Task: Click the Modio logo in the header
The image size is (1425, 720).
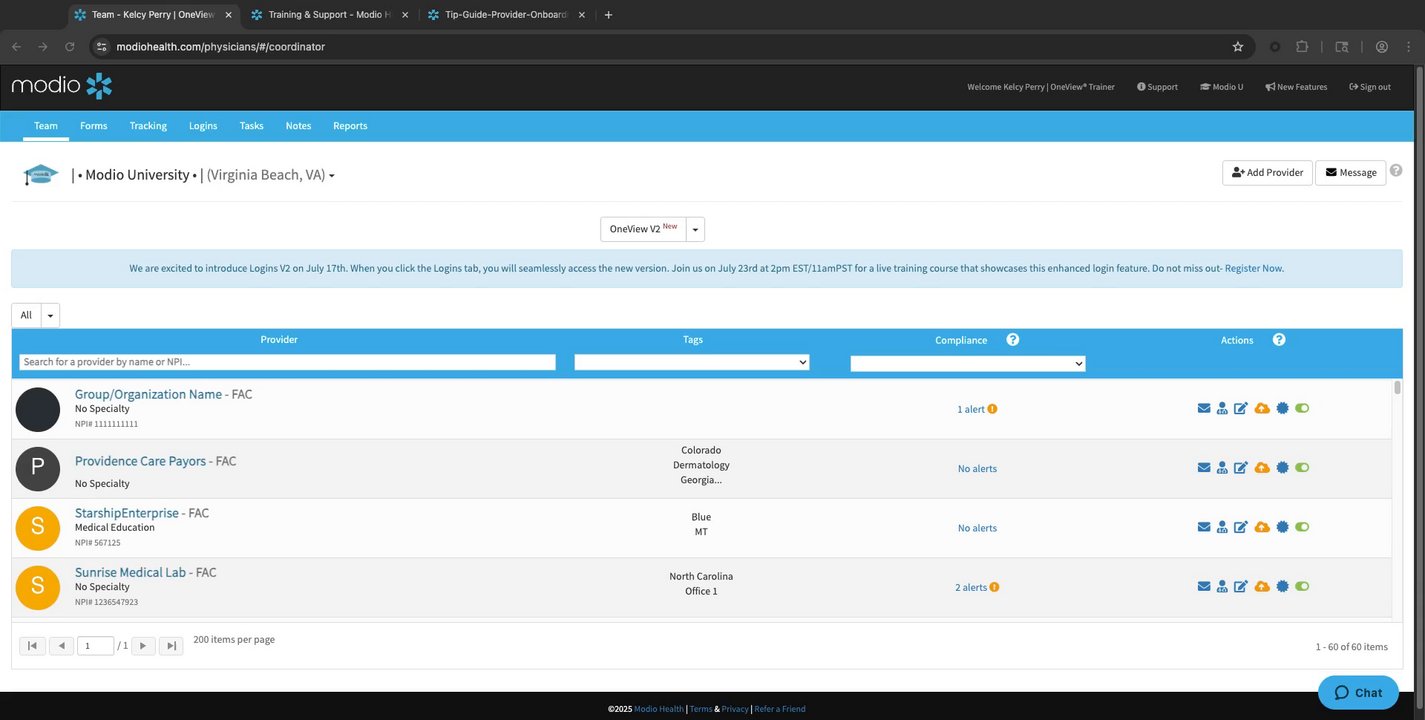Action: point(62,86)
